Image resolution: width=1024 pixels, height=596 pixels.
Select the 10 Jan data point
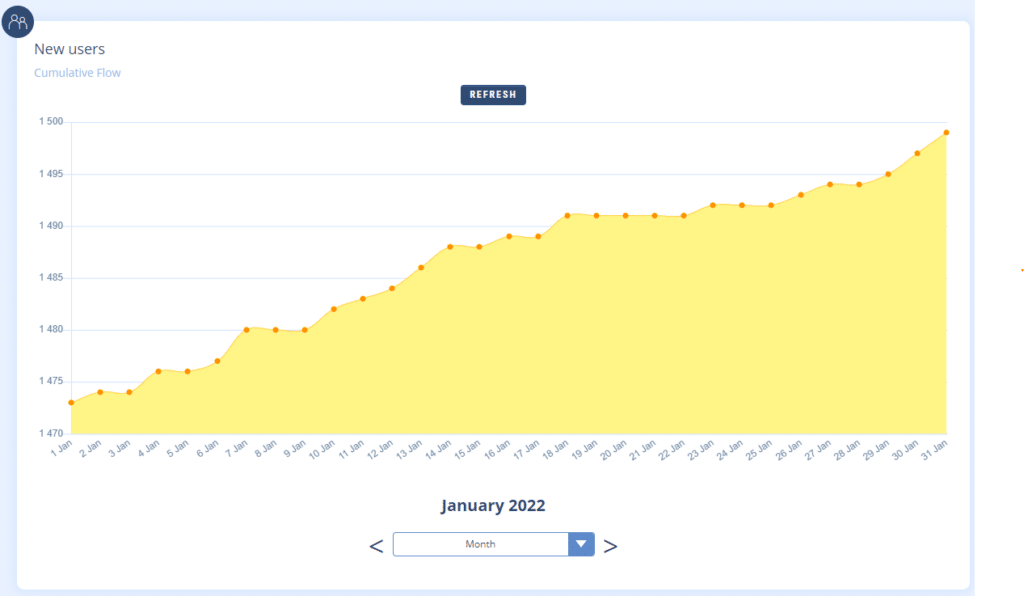[x=334, y=309]
